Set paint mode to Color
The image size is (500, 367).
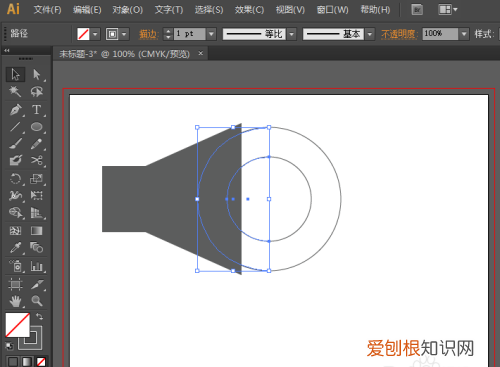tap(13, 362)
